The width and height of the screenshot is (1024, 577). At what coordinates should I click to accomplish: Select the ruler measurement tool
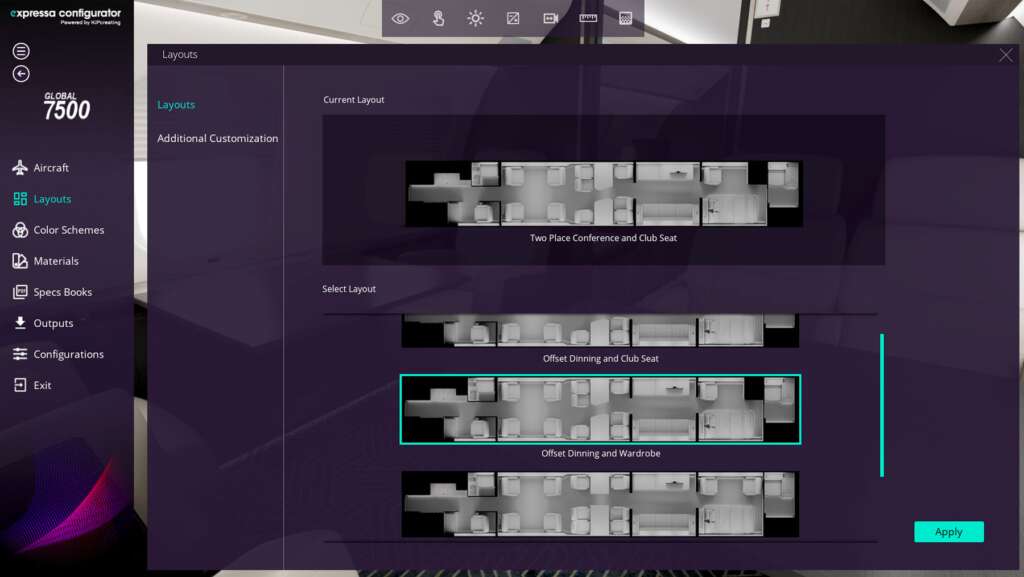click(588, 18)
